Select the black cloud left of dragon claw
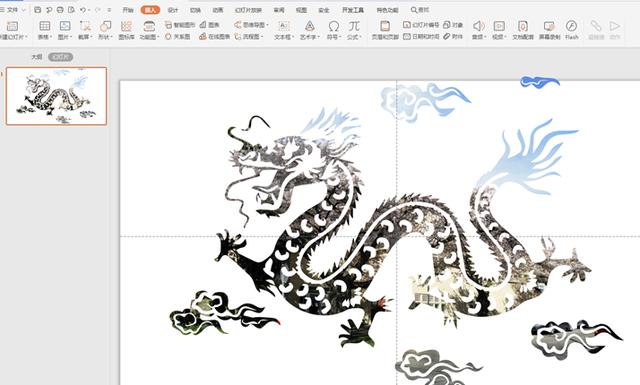 point(224,312)
